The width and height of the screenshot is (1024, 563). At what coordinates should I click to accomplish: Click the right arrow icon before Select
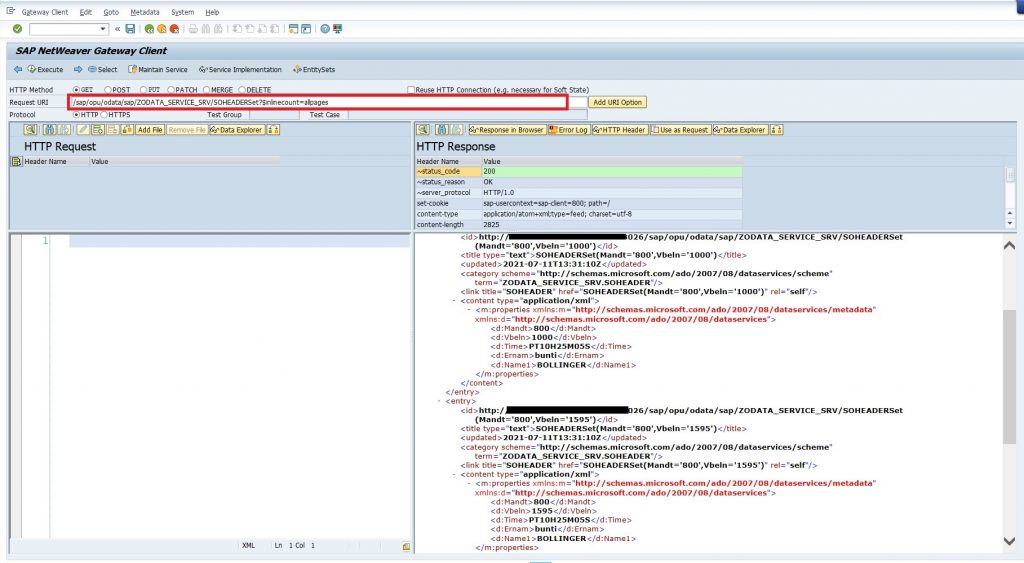(78, 69)
